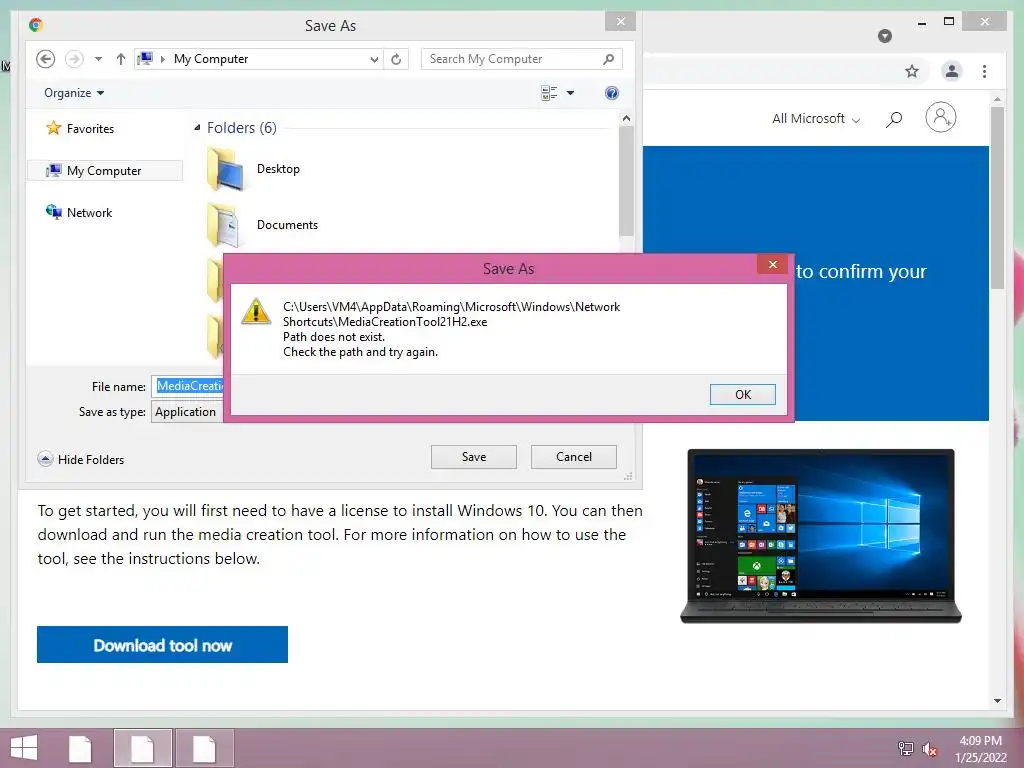Click the first blank-page taskbar icon
This screenshot has width=1024, height=768.
[80, 749]
